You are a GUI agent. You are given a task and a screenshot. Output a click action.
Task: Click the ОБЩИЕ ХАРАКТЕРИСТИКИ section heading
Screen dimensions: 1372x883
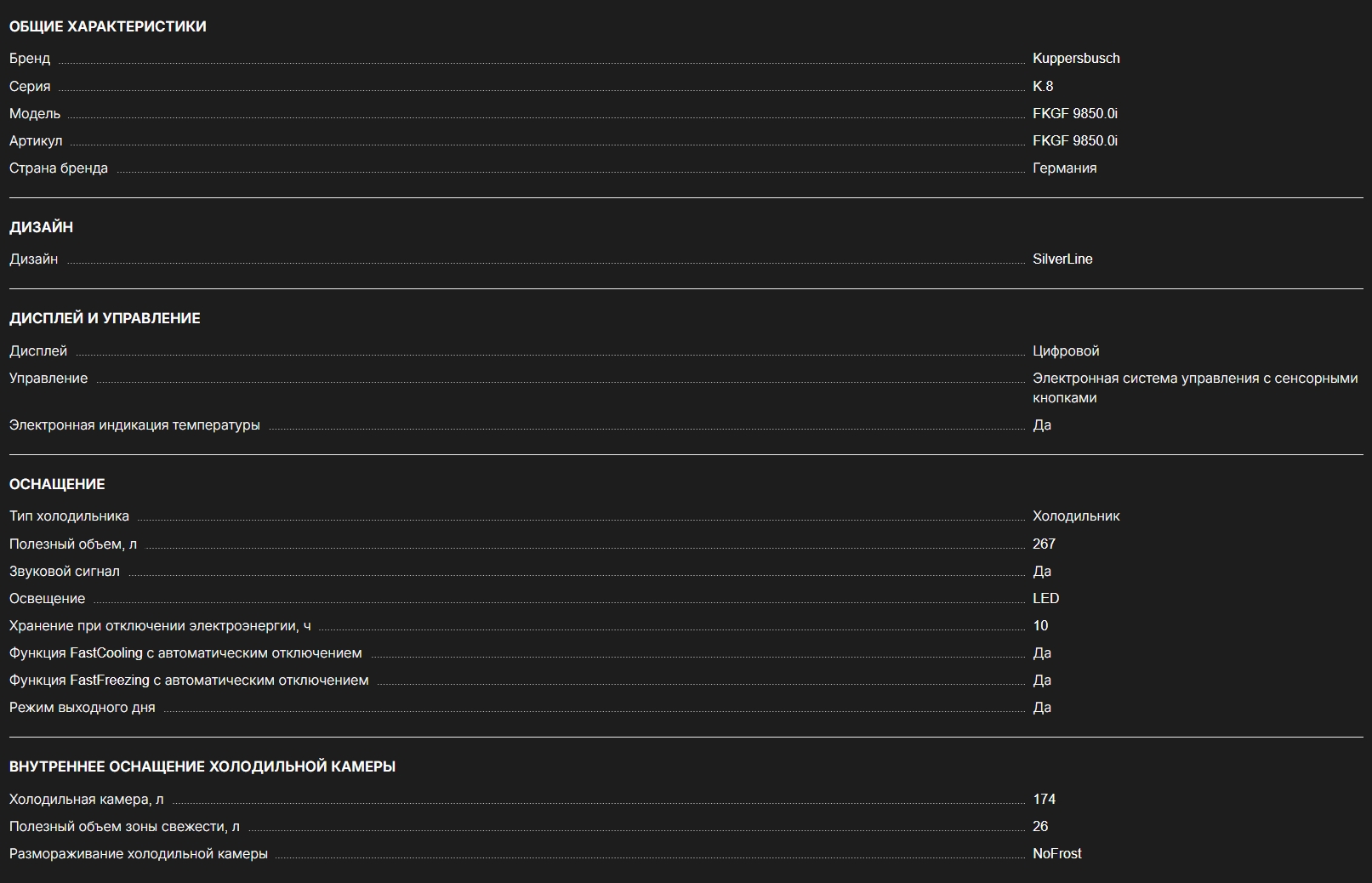tap(107, 26)
